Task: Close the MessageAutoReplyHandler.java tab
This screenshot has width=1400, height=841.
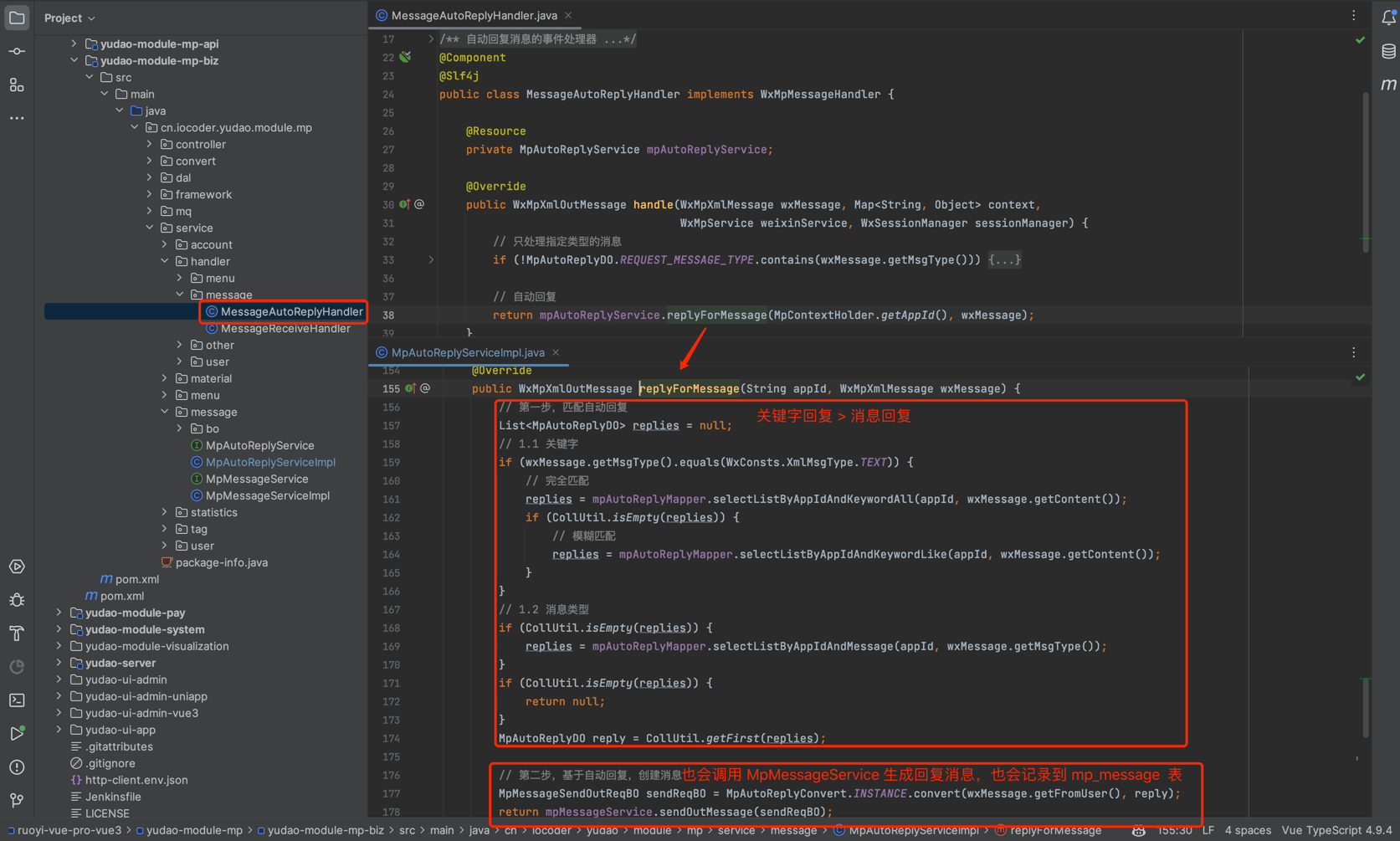Action: tap(569, 16)
